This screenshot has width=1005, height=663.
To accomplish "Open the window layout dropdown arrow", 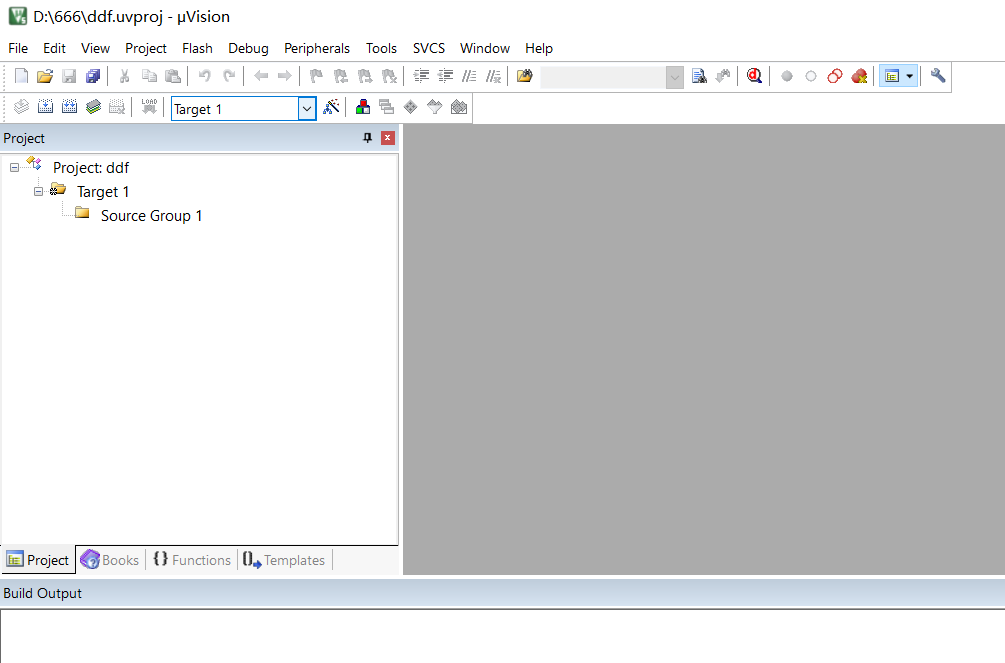I will (x=909, y=76).
